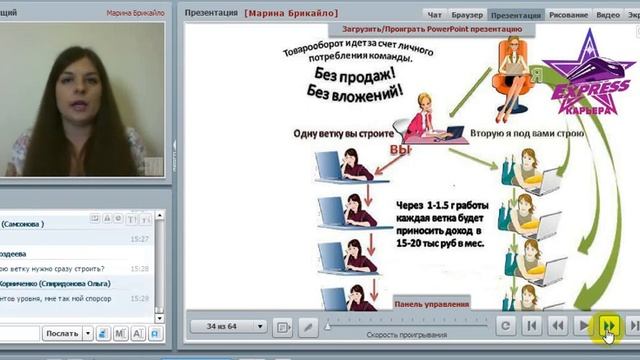The width and height of the screenshot is (640, 360).
Task: Go back one slide with rewind button
Action: click(558, 325)
